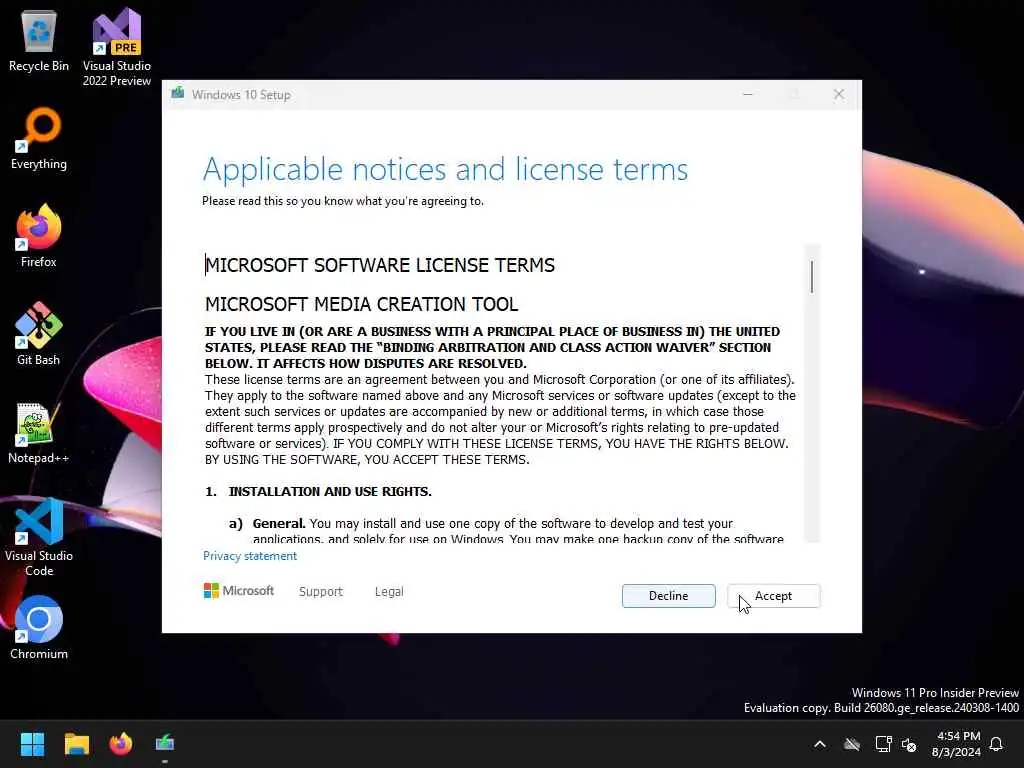Open the Privacy statement link
The image size is (1024, 768).
(x=249, y=556)
